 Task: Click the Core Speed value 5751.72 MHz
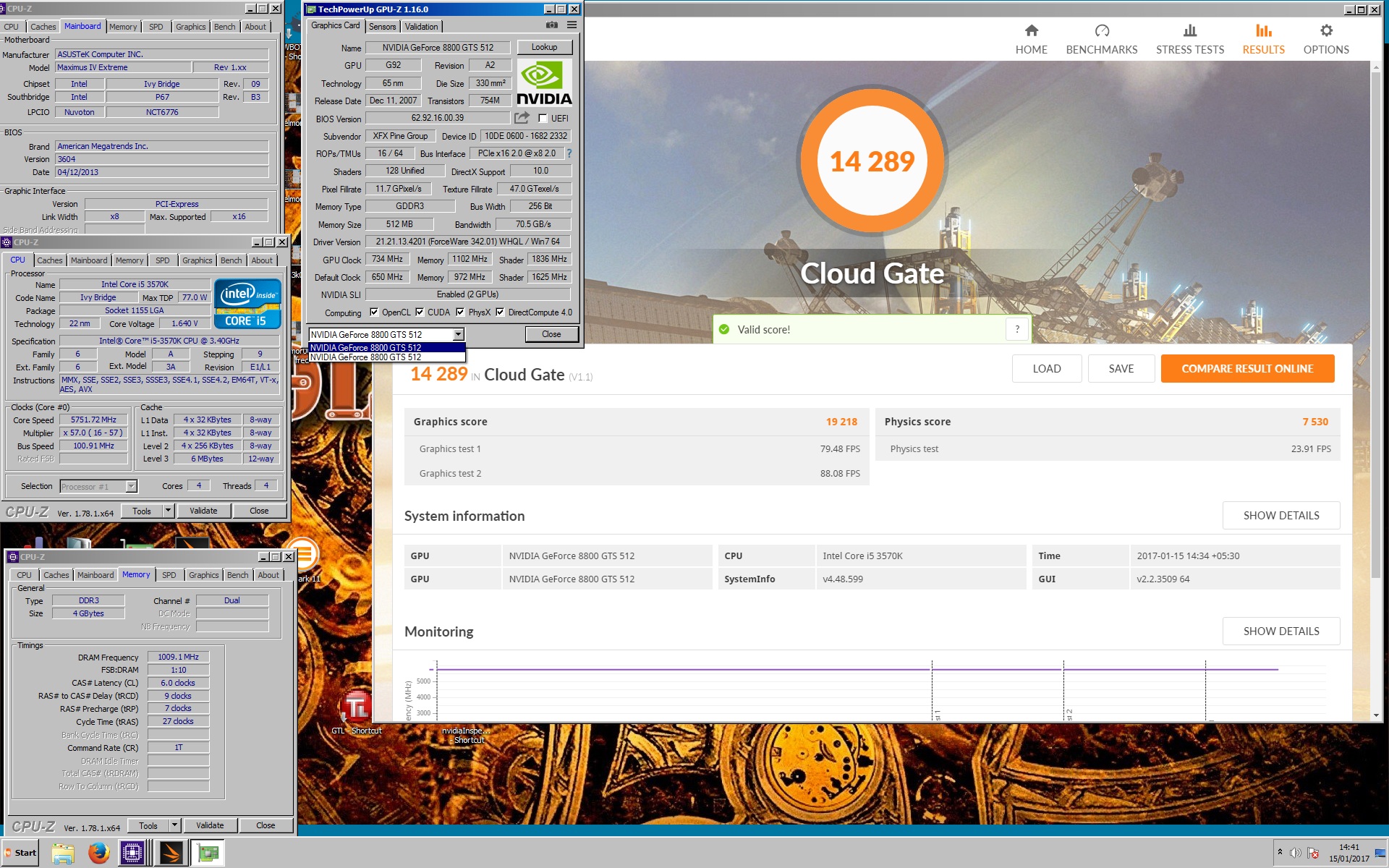click(x=93, y=420)
